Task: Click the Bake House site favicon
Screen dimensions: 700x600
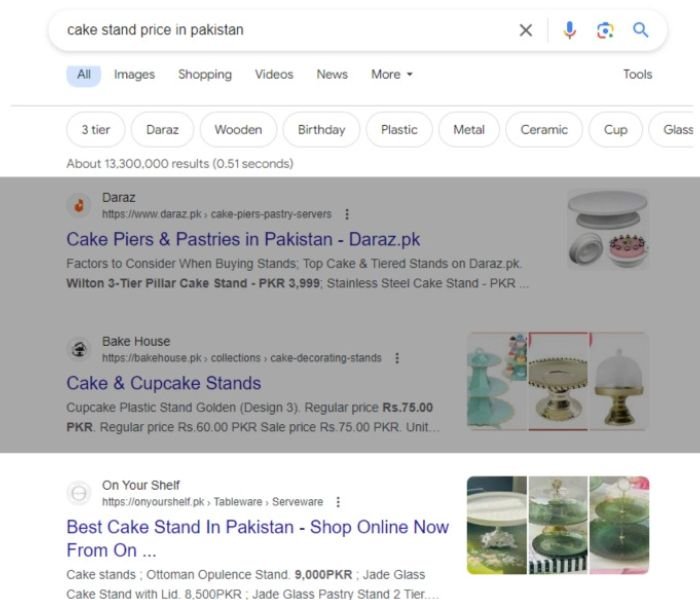Action: pyautogui.click(x=78, y=349)
